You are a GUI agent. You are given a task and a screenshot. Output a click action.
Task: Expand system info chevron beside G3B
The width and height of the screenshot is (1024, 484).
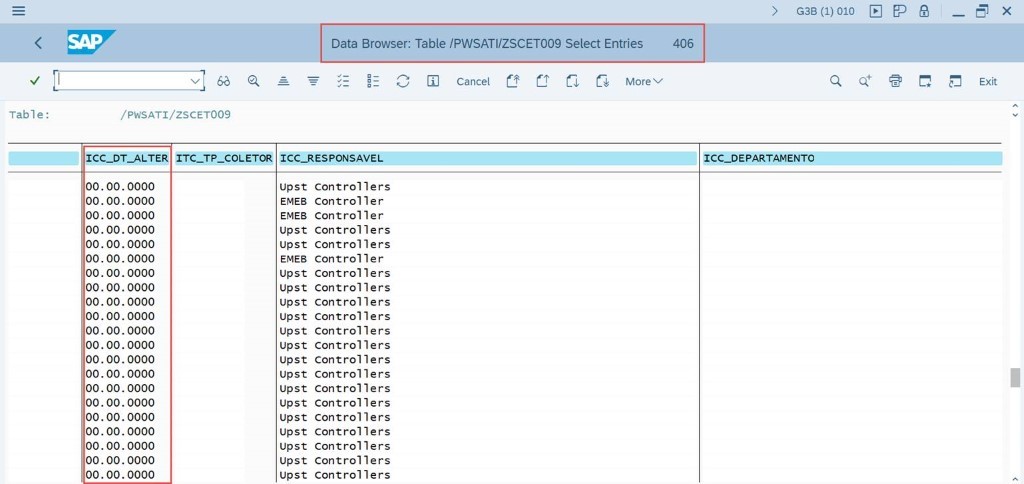point(775,11)
